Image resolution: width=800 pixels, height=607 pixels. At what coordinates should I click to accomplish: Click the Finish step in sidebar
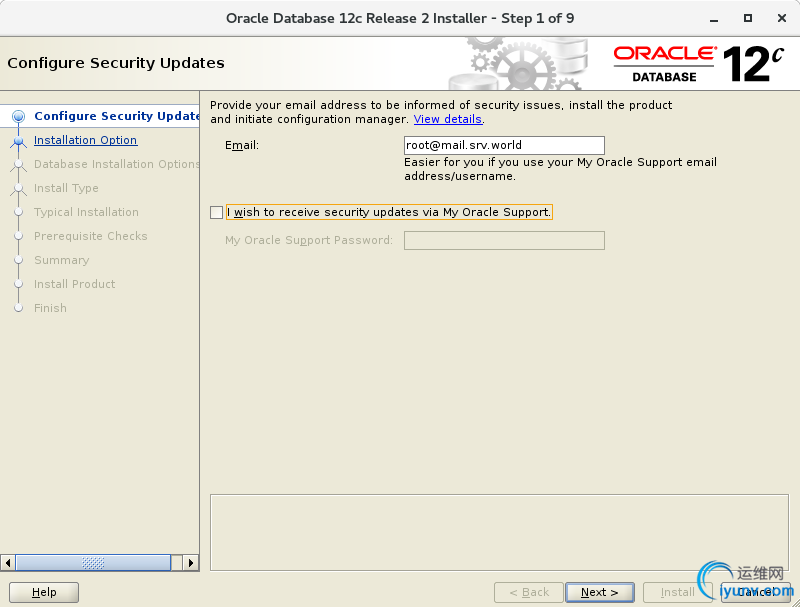click(x=50, y=308)
